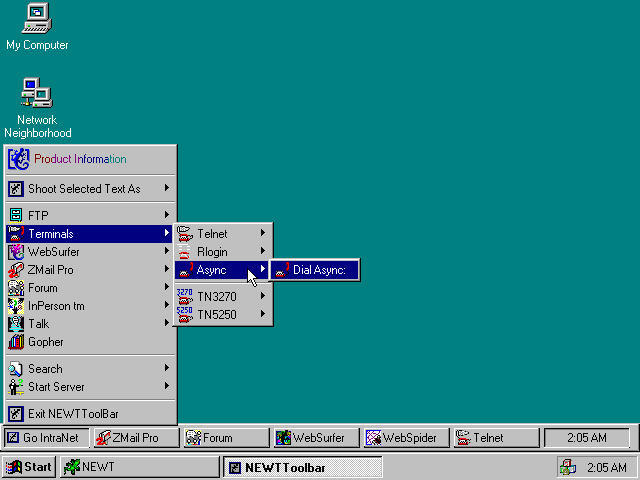Expand the ZMail Pro submenu arrow
This screenshot has height=480, width=640.
167,269
